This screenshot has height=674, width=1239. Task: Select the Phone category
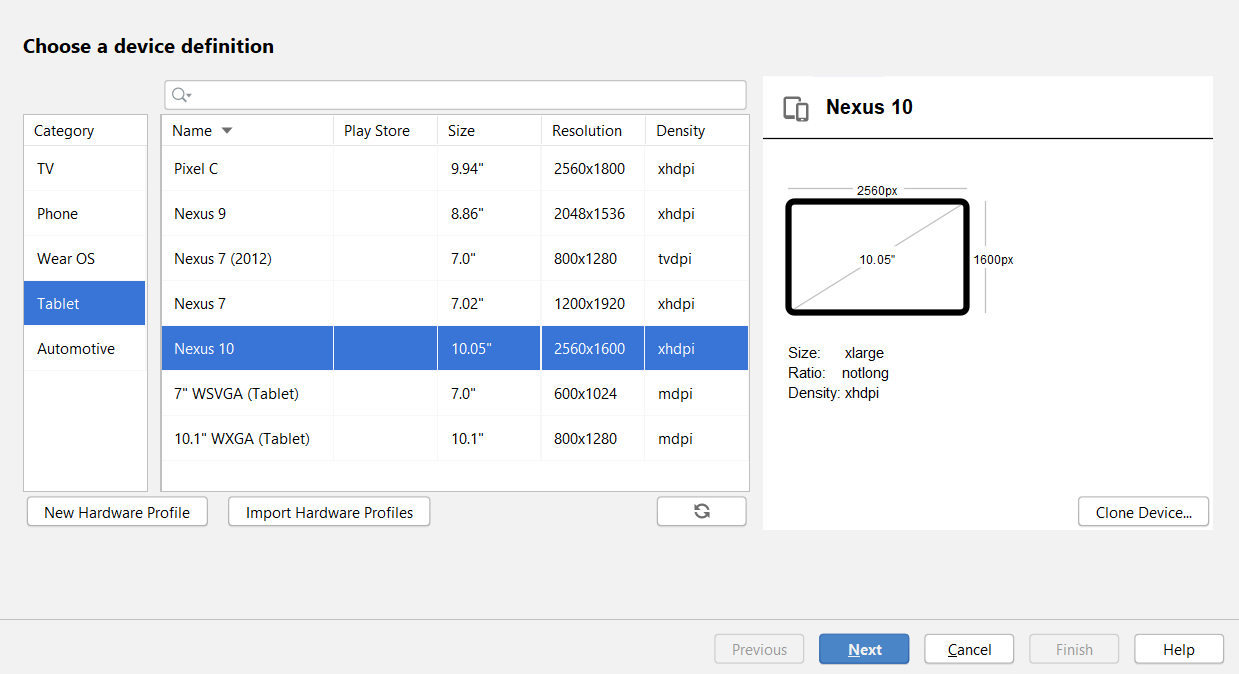click(x=85, y=214)
